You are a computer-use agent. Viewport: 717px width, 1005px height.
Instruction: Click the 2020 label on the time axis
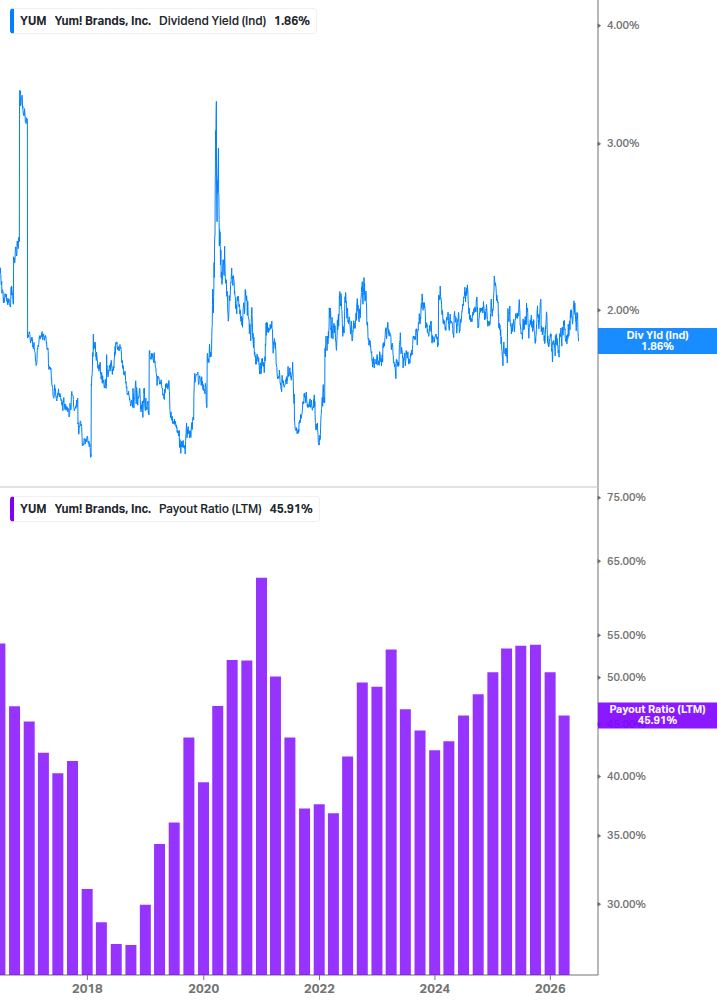[203, 989]
